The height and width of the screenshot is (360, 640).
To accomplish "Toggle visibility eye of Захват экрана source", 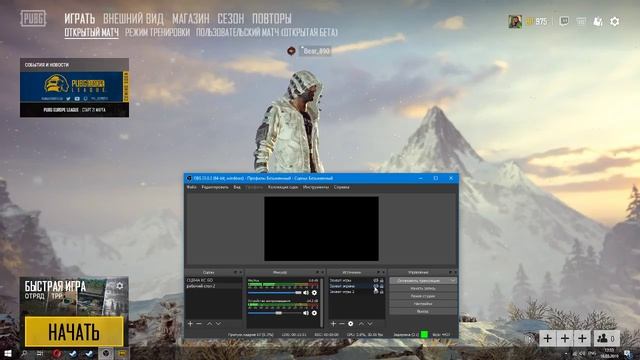I will pyautogui.click(x=376, y=286).
